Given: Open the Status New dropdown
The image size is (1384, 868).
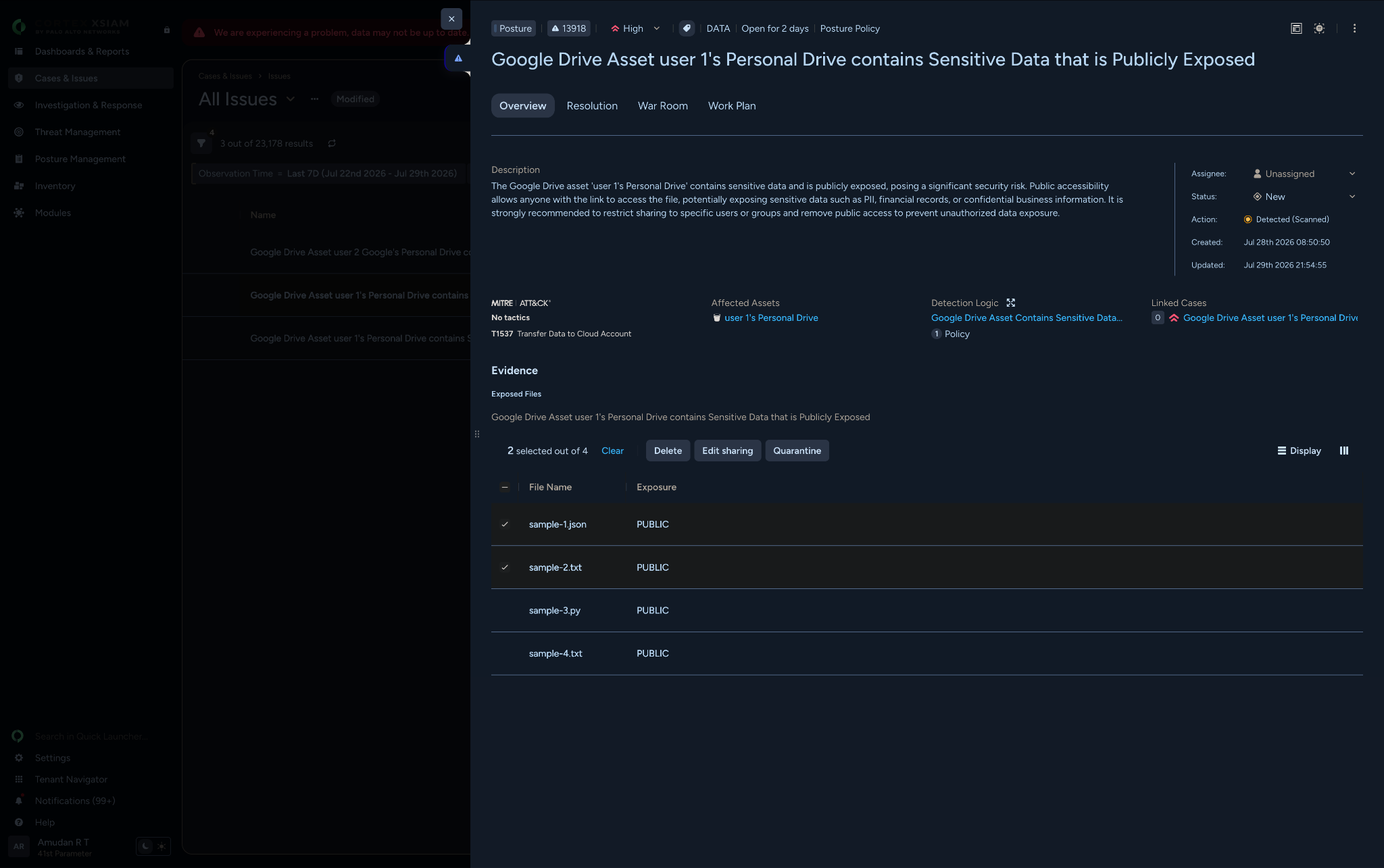Looking at the screenshot, I should 1304,197.
